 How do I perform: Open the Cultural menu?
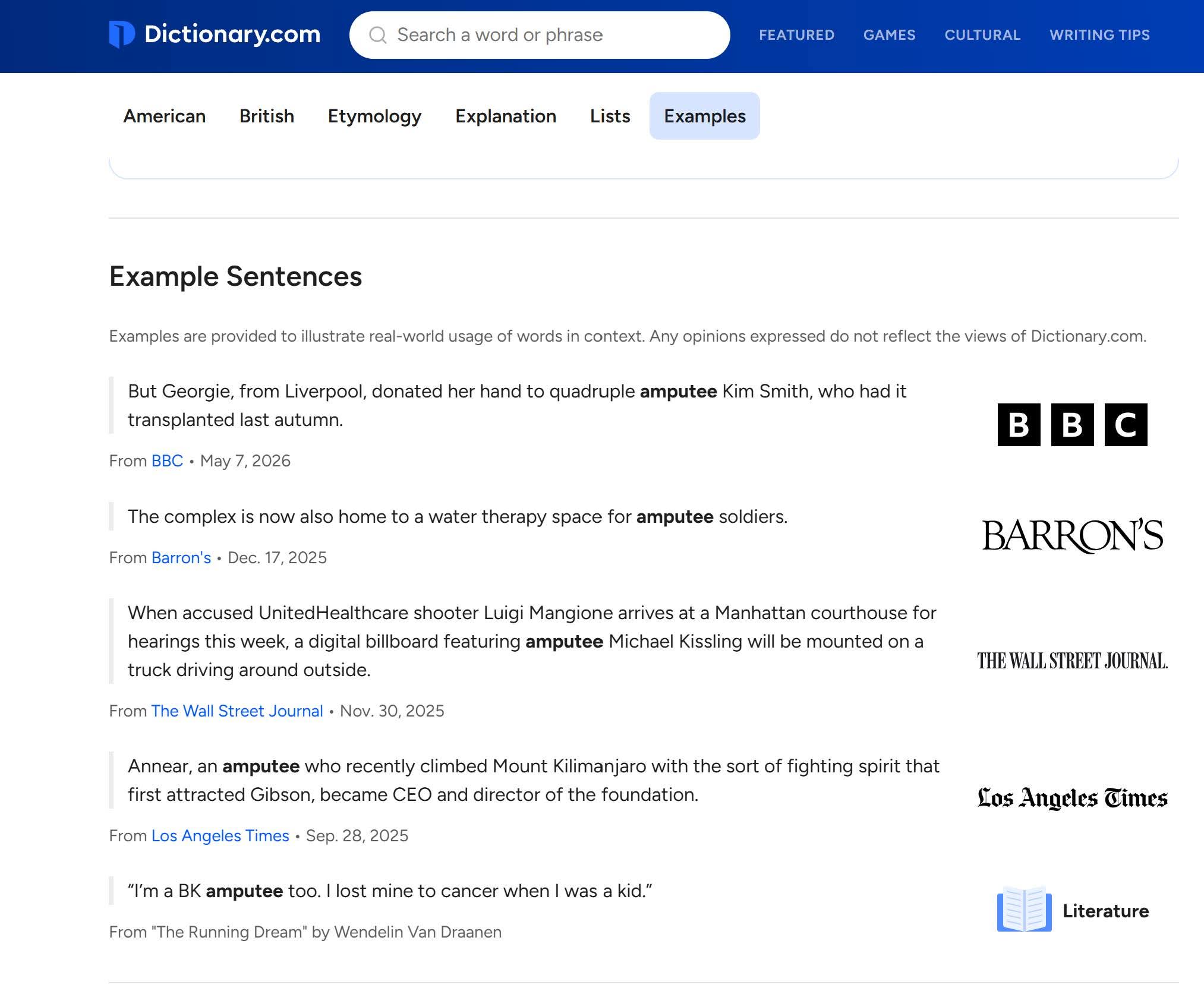(x=982, y=35)
